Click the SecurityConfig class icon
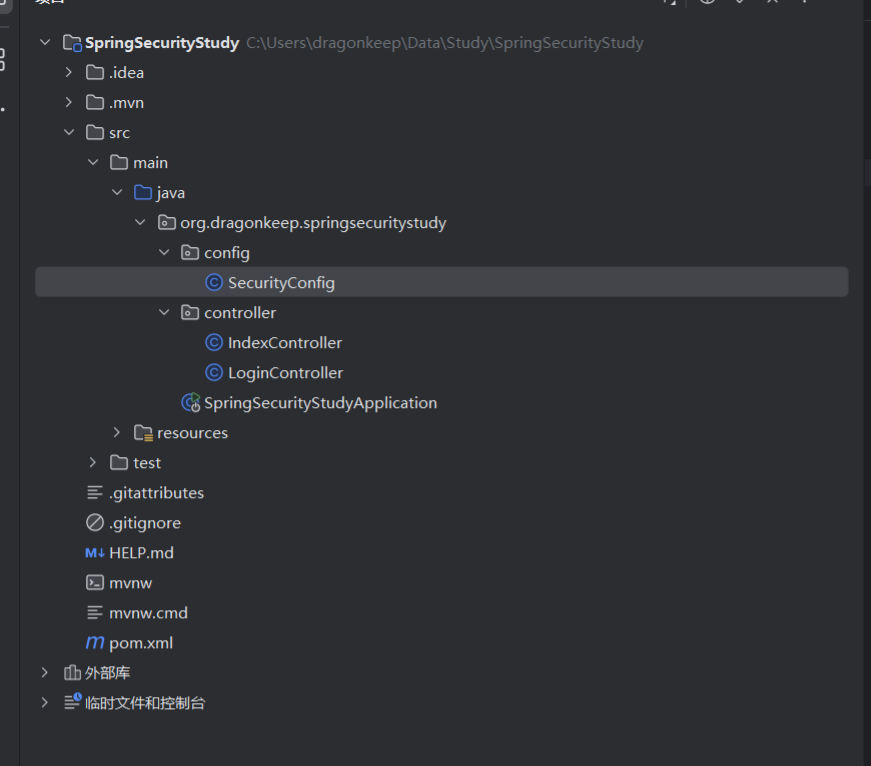This screenshot has height=766, width=871. coord(213,283)
